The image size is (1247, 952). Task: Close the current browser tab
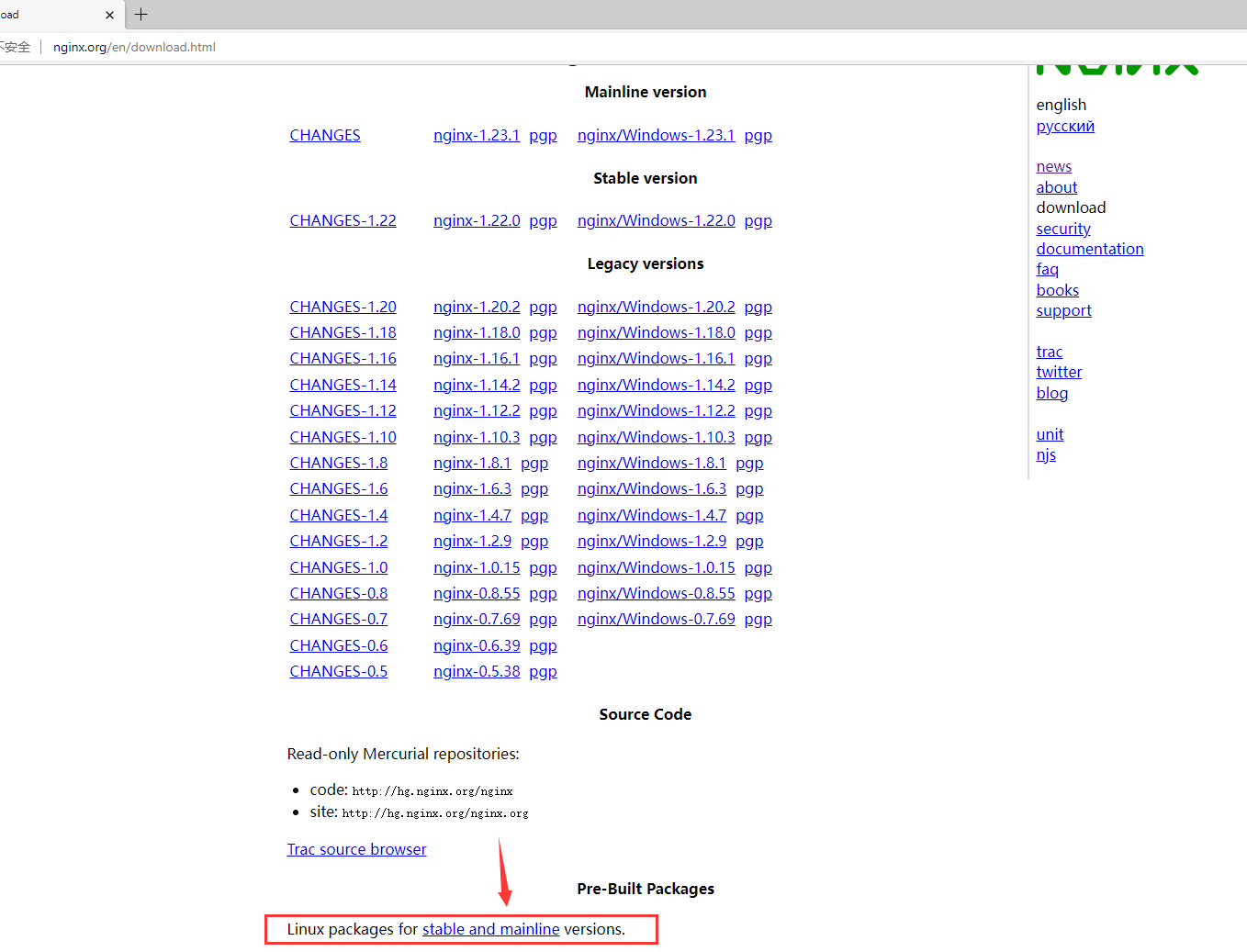click(110, 15)
